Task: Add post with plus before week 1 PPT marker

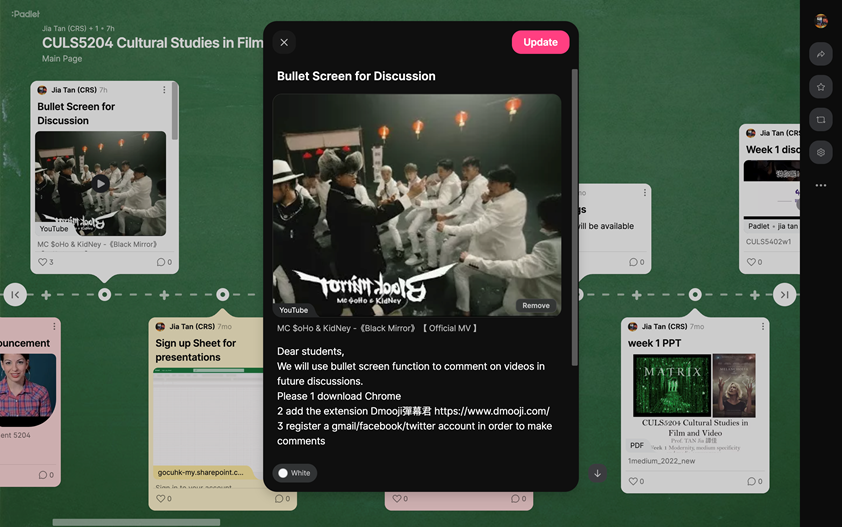Action: tap(636, 295)
